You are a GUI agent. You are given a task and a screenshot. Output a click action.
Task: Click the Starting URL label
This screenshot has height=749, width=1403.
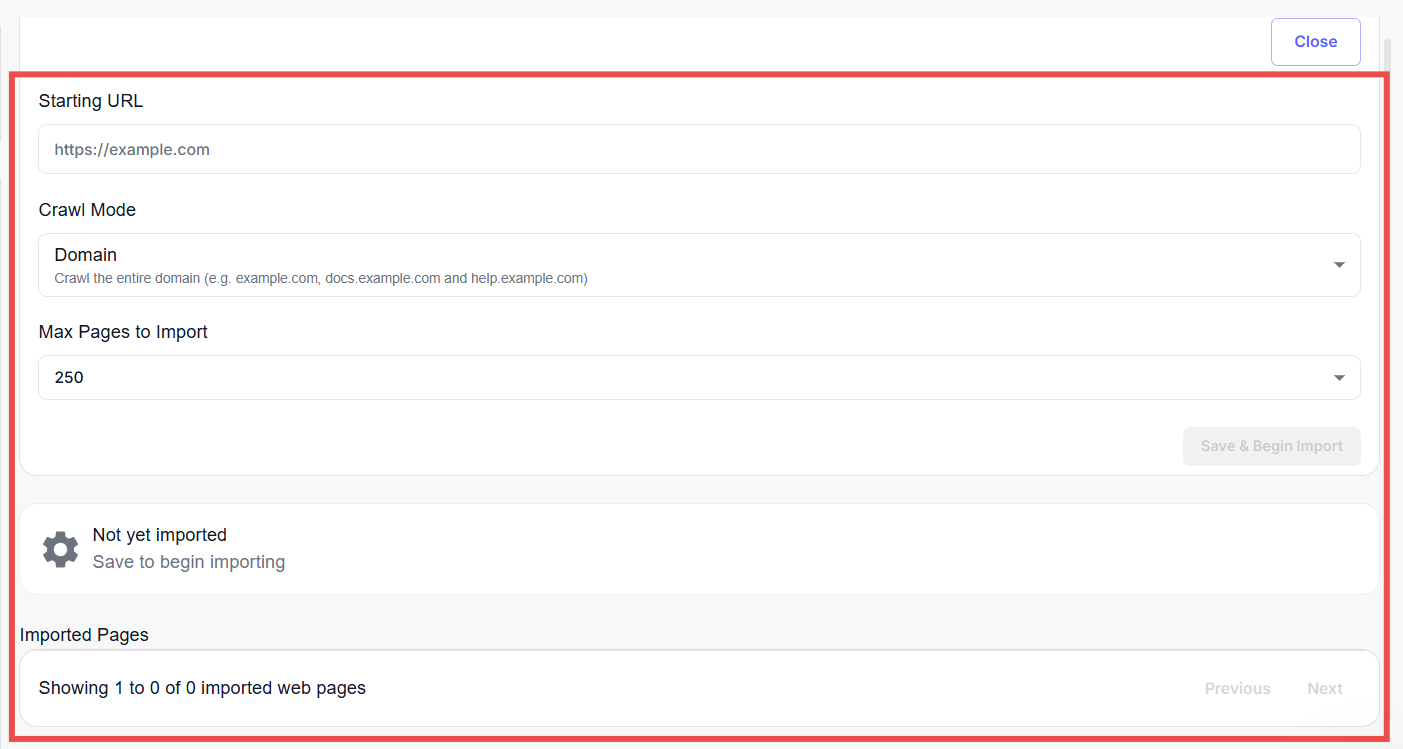tap(91, 101)
